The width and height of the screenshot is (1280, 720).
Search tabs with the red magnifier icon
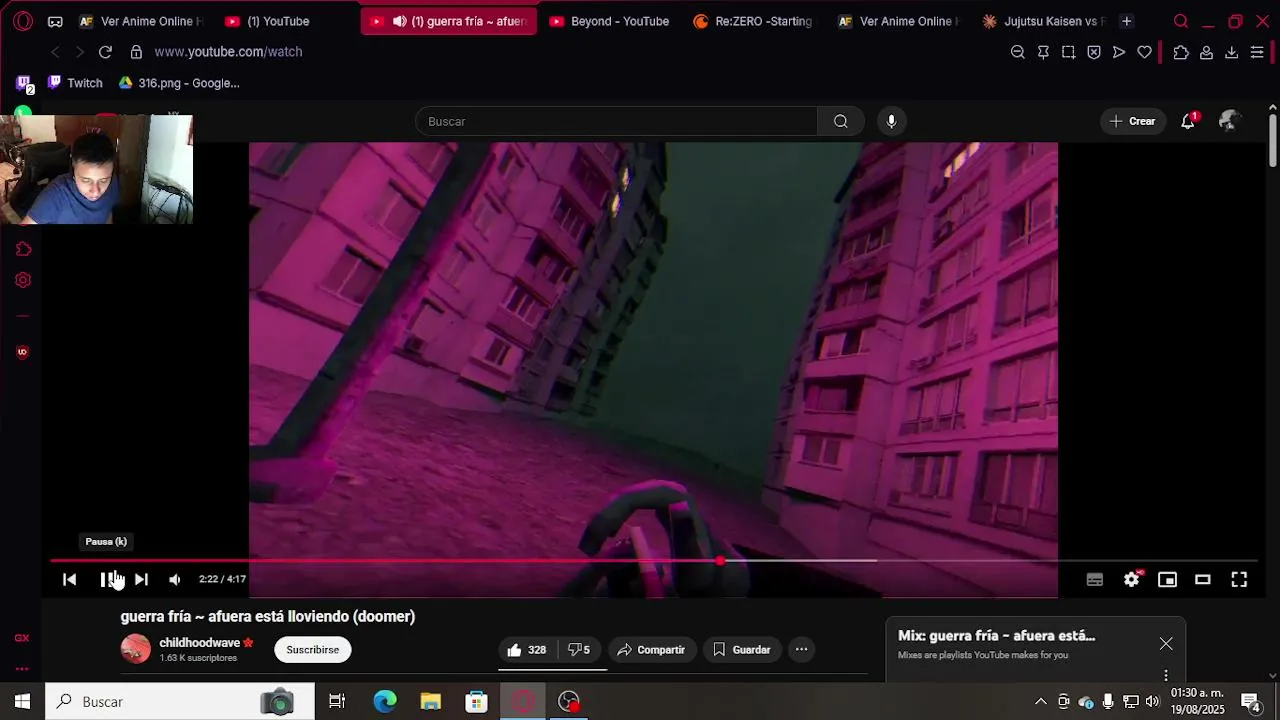click(x=1181, y=21)
